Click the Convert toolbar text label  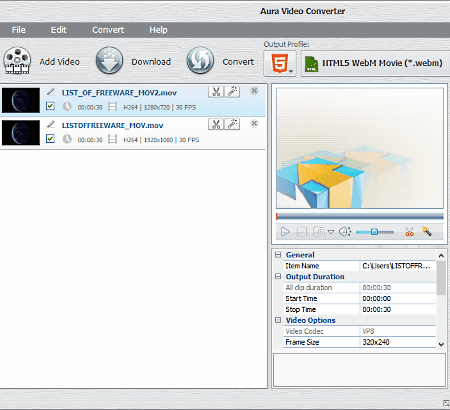tap(238, 62)
